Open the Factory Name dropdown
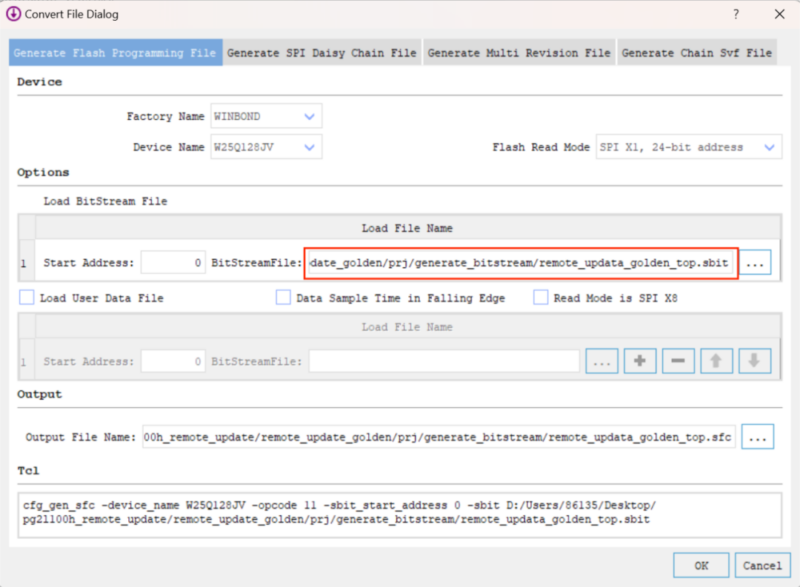The image size is (800, 587). click(265, 117)
